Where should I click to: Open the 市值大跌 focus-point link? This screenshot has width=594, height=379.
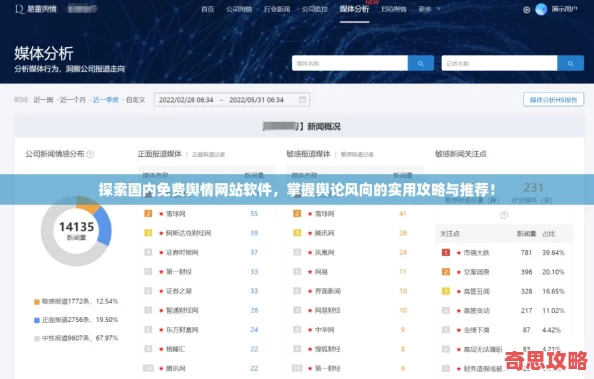[477, 253]
